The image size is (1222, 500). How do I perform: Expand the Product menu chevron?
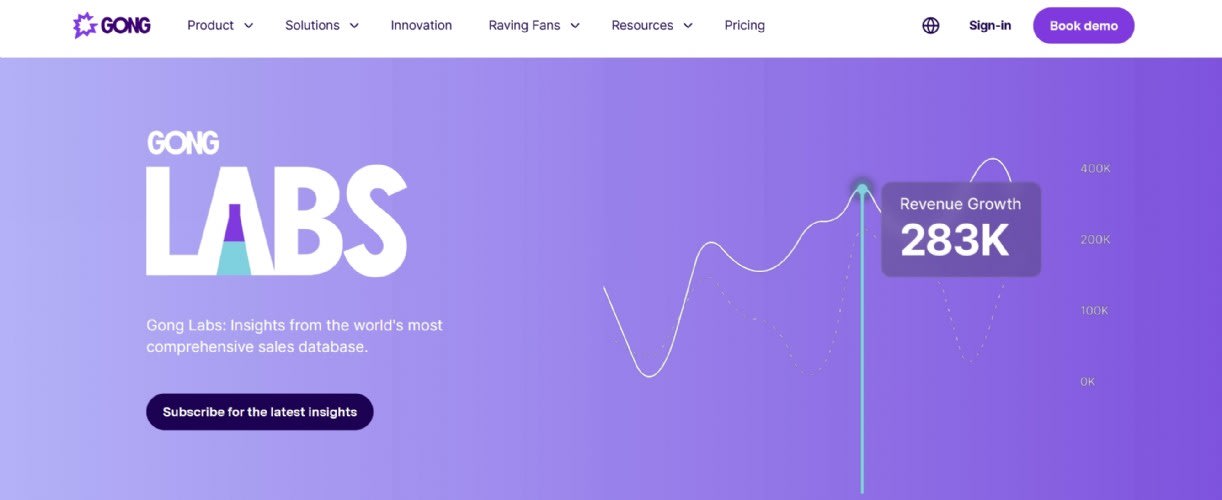click(x=248, y=26)
